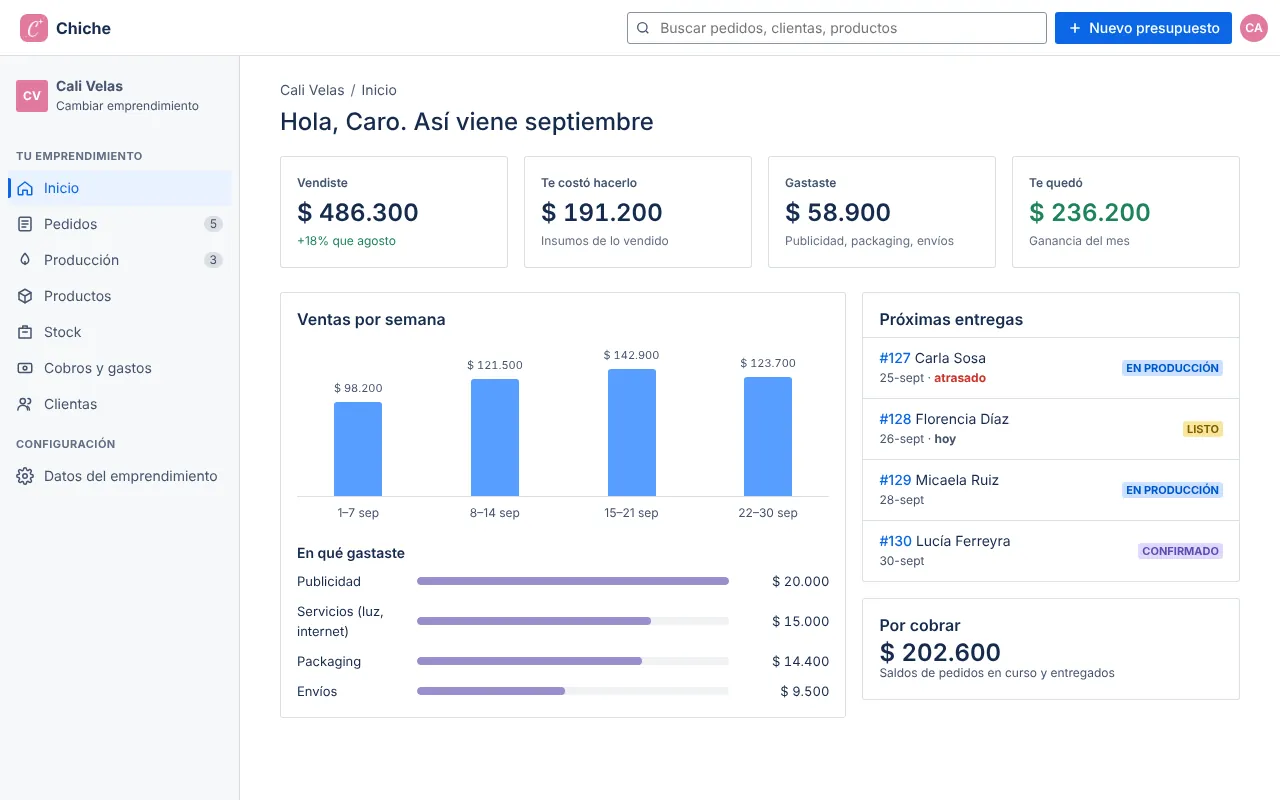This screenshot has width=1280, height=800.
Task: Click Cali Velas breadcrumb
Action: [312, 90]
